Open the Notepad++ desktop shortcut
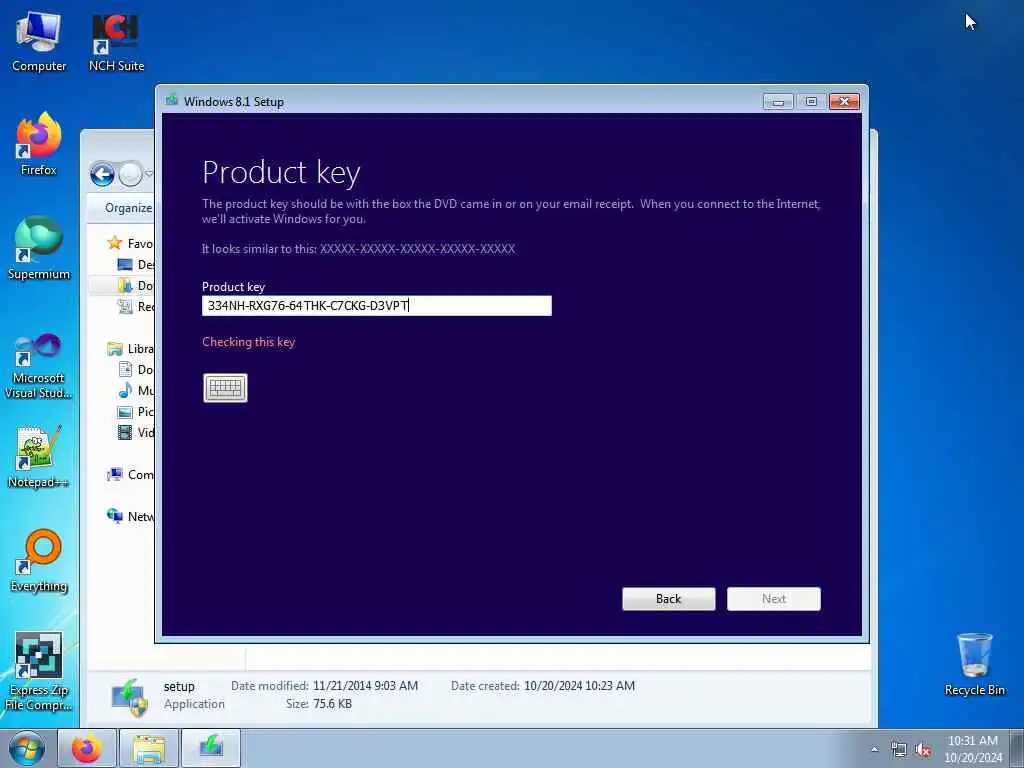 pyautogui.click(x=39, y=456)
